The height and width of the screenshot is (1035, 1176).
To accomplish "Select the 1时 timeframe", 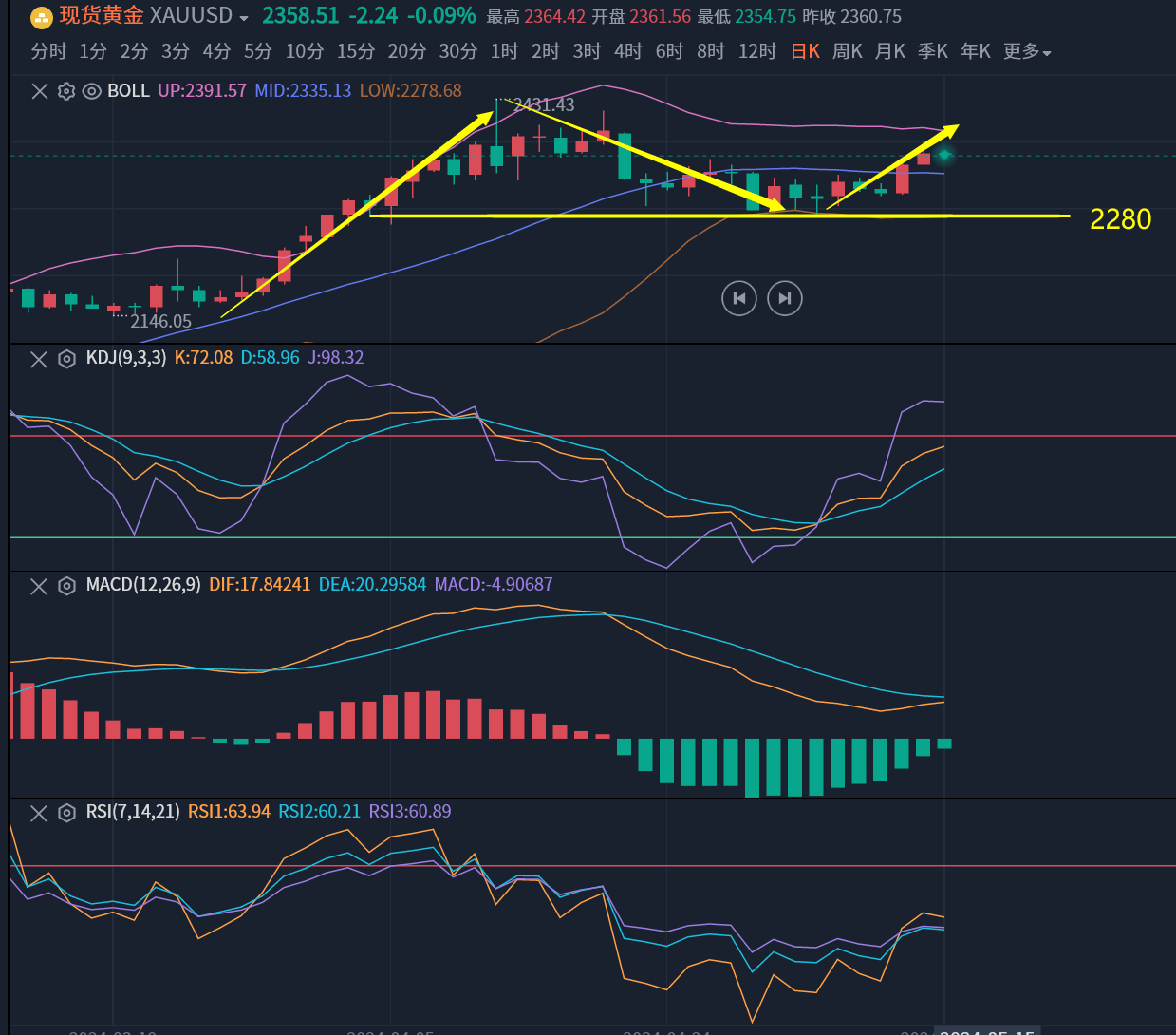I will 505,51.
